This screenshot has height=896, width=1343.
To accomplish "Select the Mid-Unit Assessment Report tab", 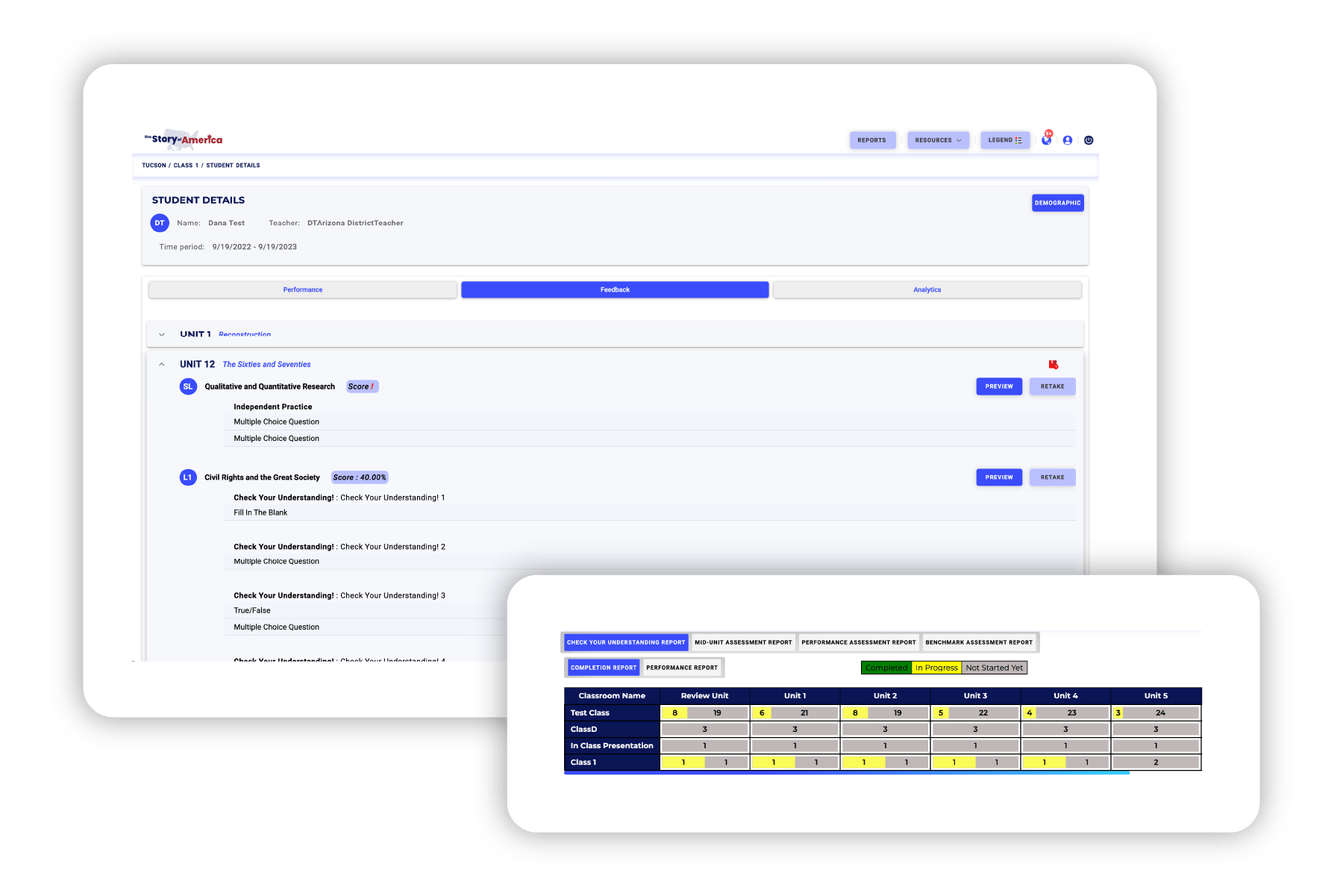I will (x=743, y=642).
